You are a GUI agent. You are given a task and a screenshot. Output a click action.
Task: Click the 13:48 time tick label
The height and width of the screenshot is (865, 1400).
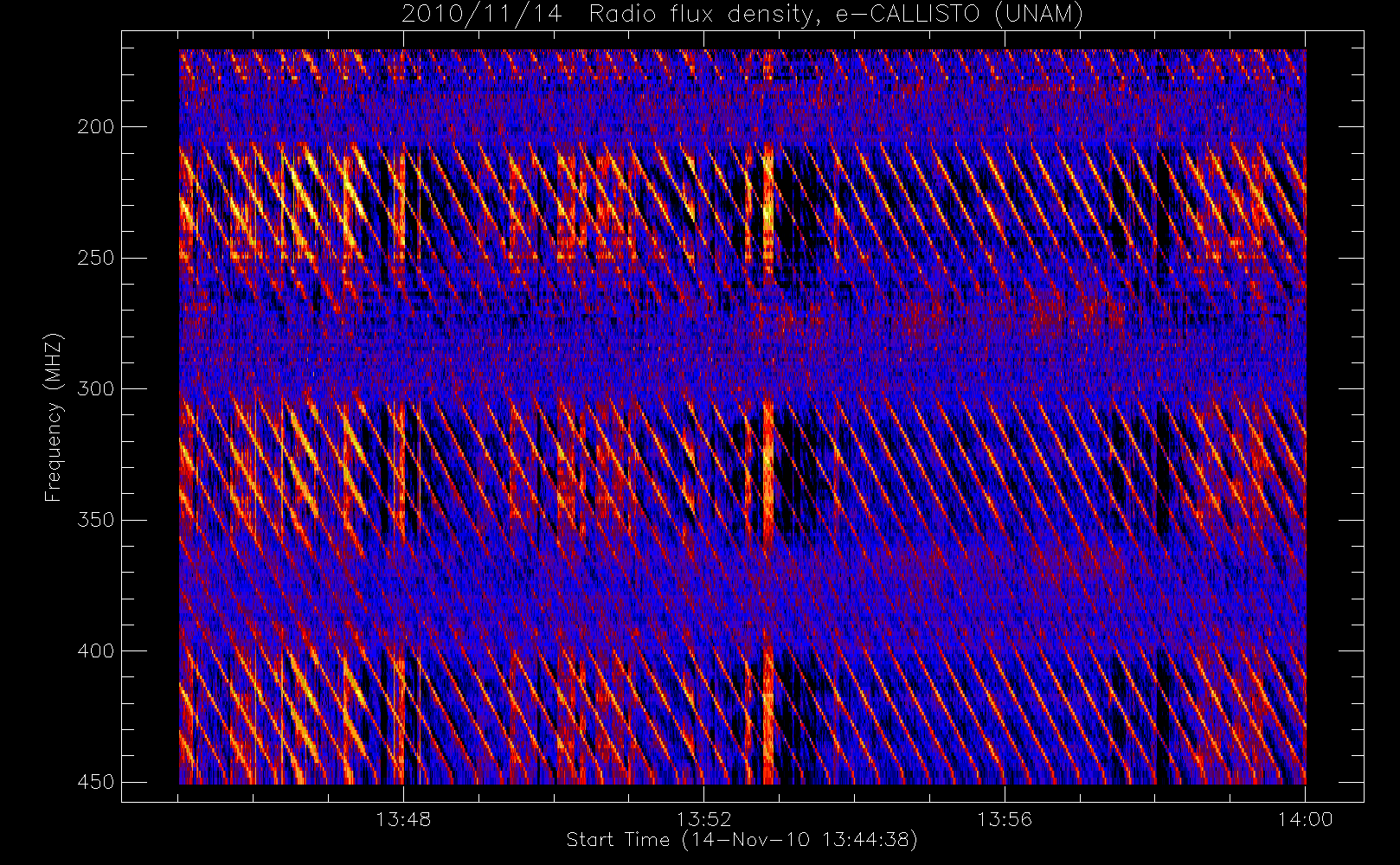[x=403, y=819]
